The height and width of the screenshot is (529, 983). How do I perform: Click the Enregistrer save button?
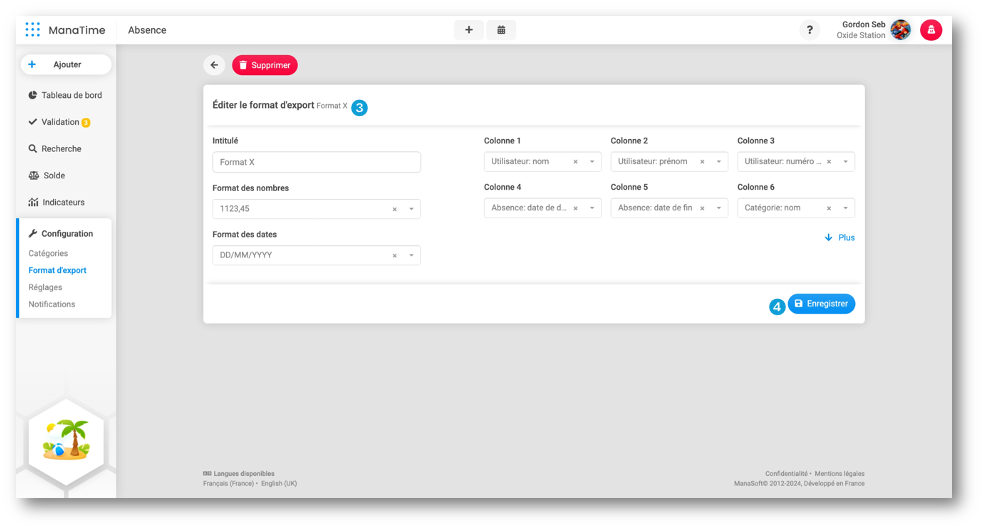(821, 304)
